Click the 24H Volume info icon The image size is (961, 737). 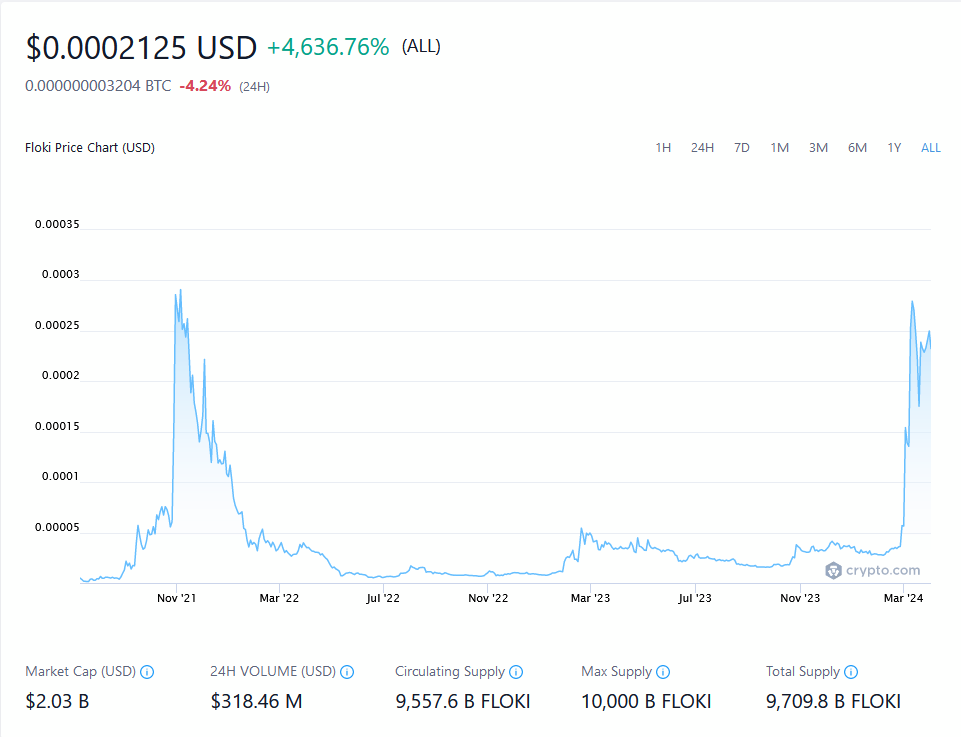pyautogui.click(x=347, y=672)
